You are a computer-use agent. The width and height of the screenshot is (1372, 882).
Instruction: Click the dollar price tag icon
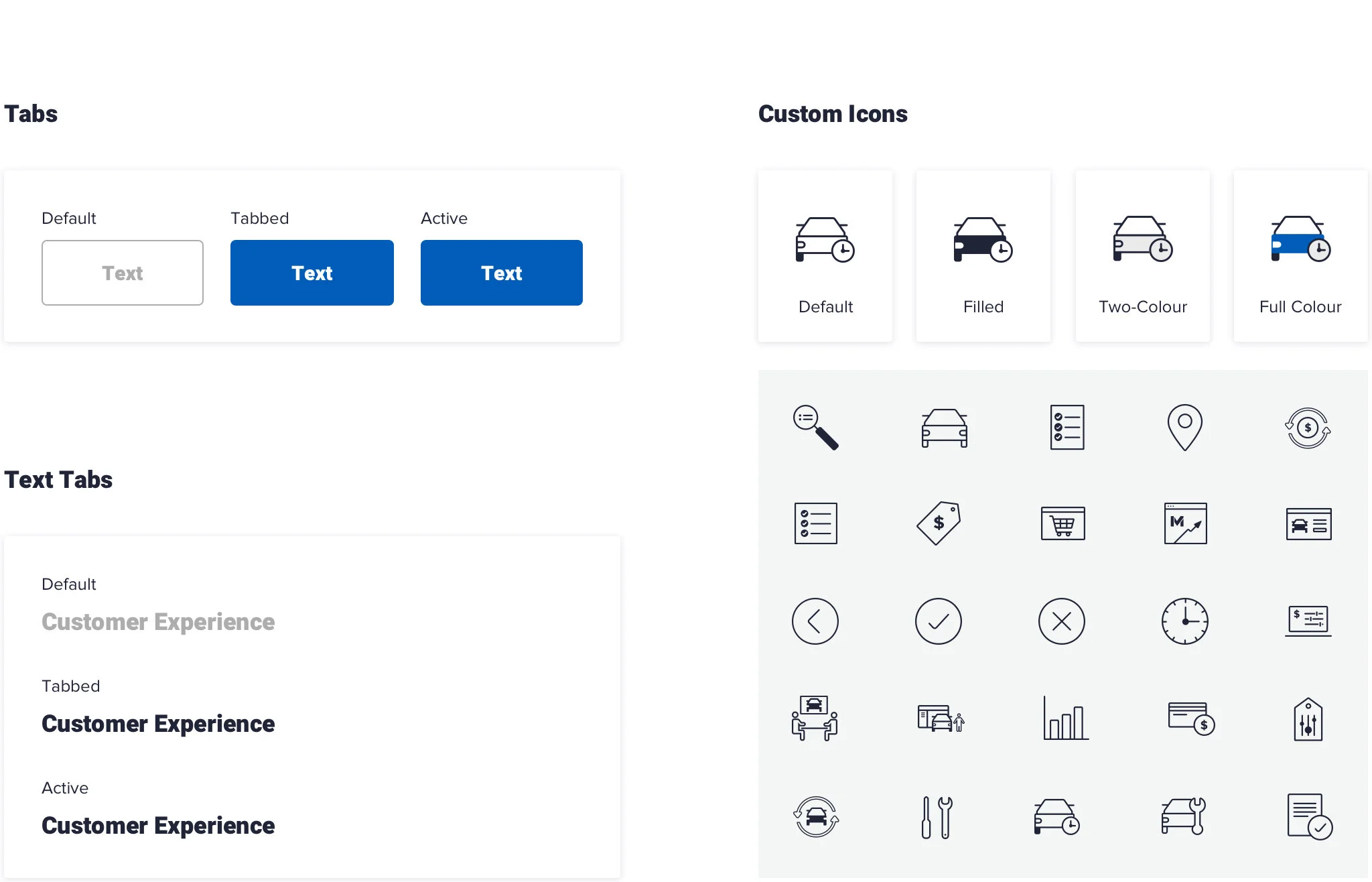click(939, 523)
